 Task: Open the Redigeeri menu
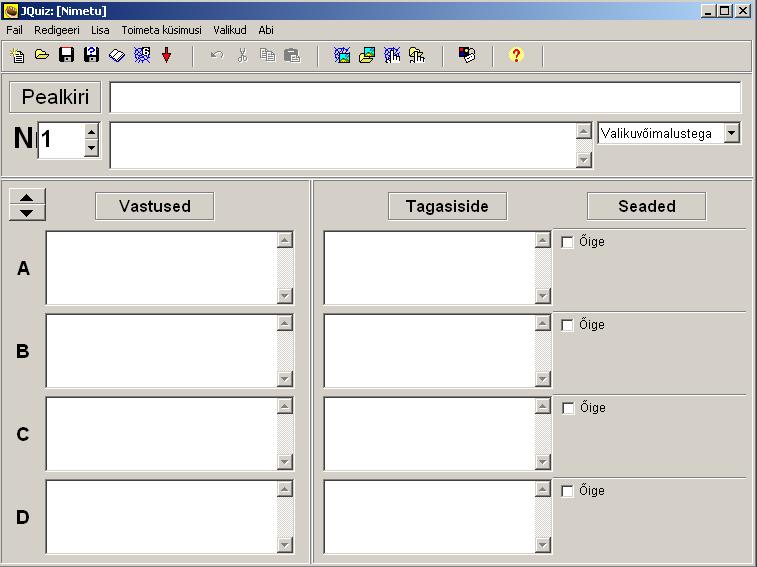coord(56,30)
